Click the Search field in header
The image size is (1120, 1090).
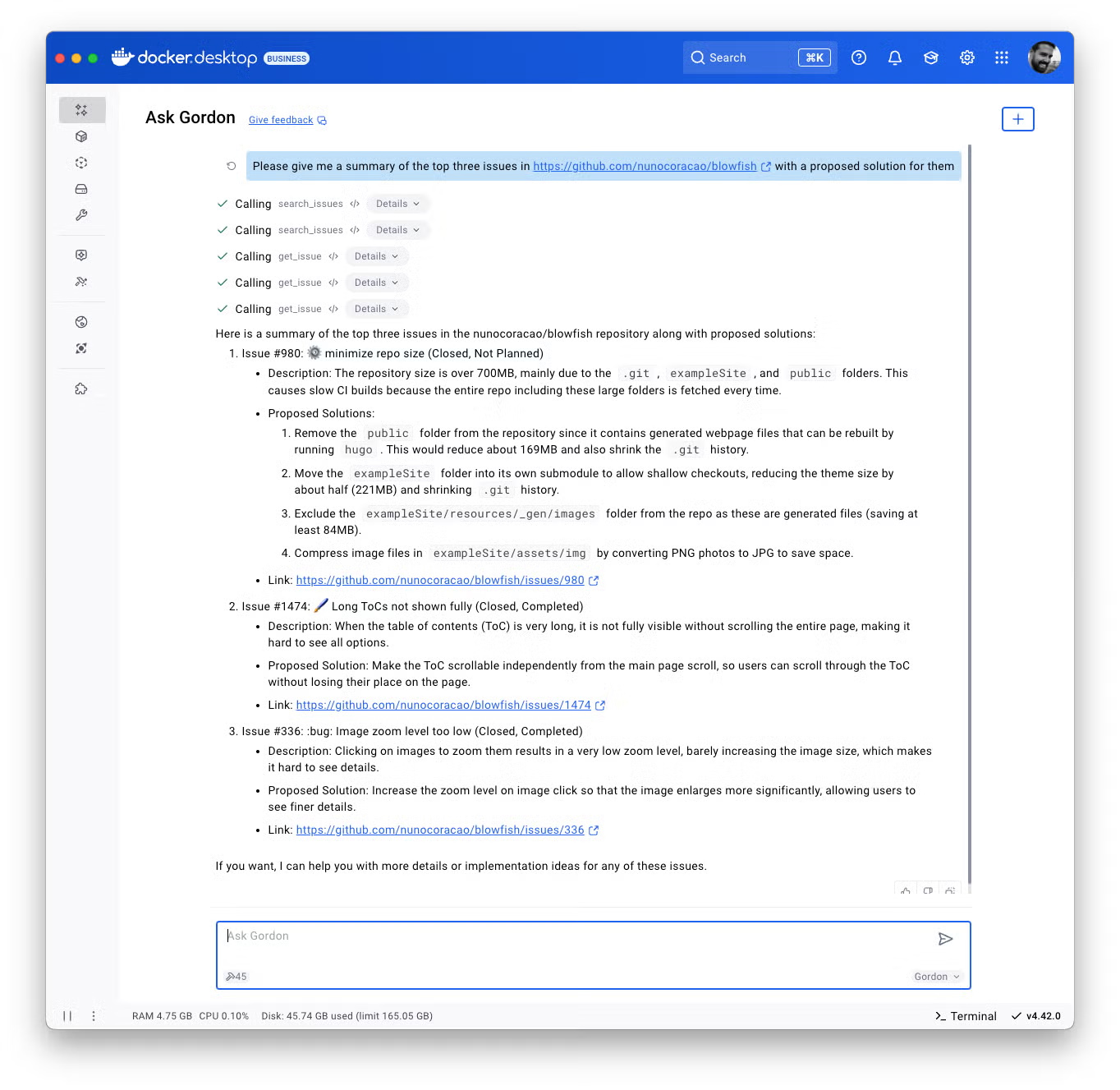(x=760, y=57)
